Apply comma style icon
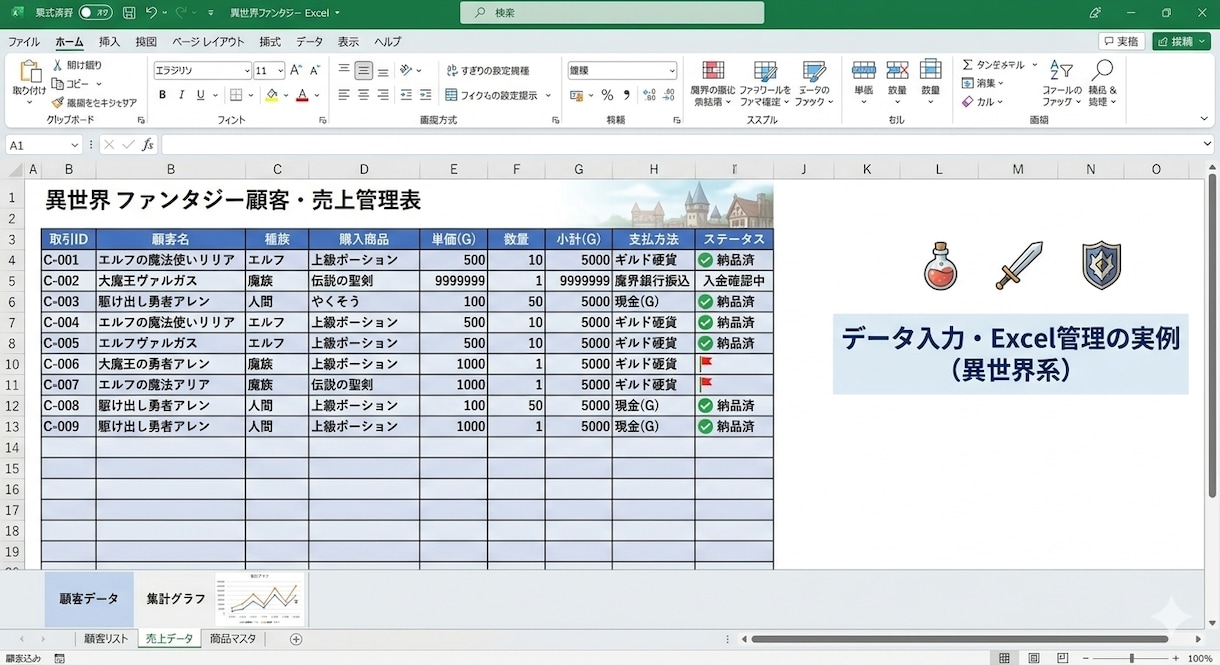1220x665 pixels. [627, 95]
